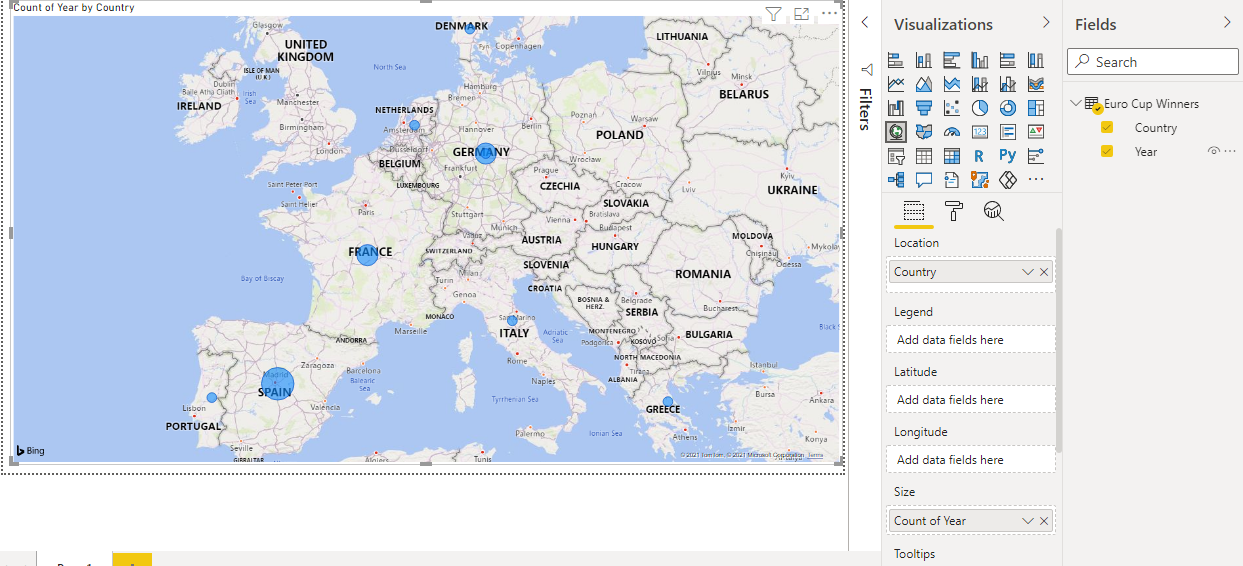Select the ArcGIS Maps visual
Image resolution: width=1243 pixels, height=566 pixels.
pos(980,180)
